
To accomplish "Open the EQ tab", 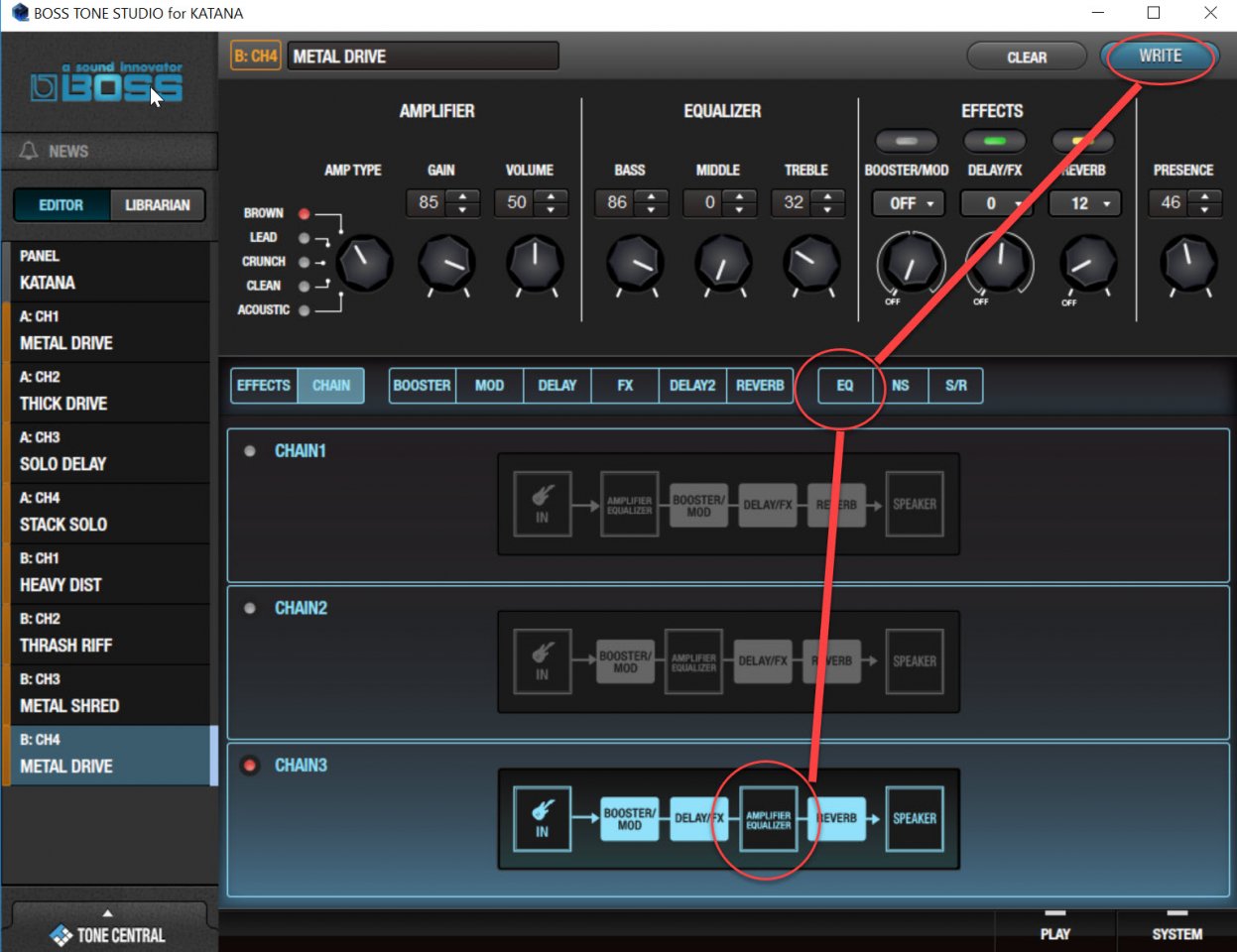I will click(845, 386).
